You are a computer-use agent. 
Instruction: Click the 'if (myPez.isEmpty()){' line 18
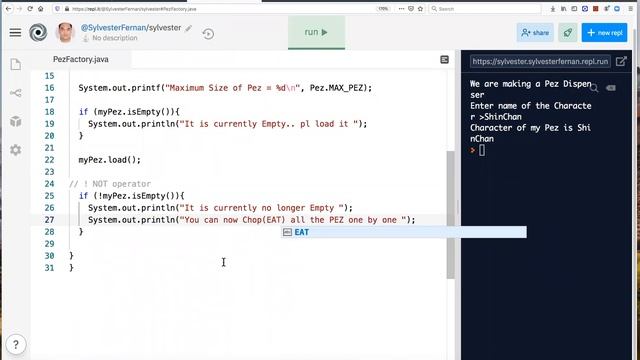tap(129, 112)
